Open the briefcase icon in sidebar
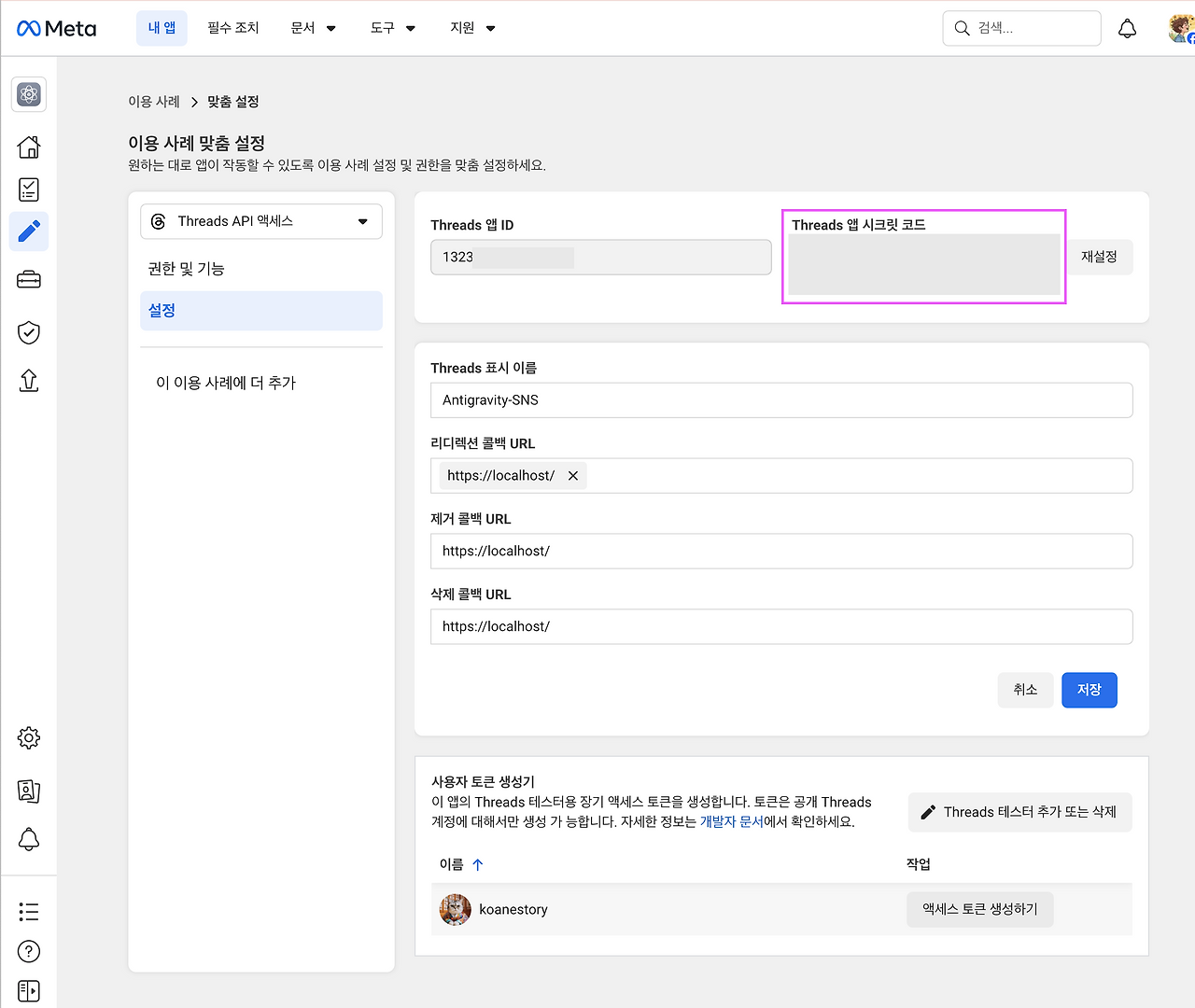This screenshot has height=1008, width=1195. pos(29,280)
